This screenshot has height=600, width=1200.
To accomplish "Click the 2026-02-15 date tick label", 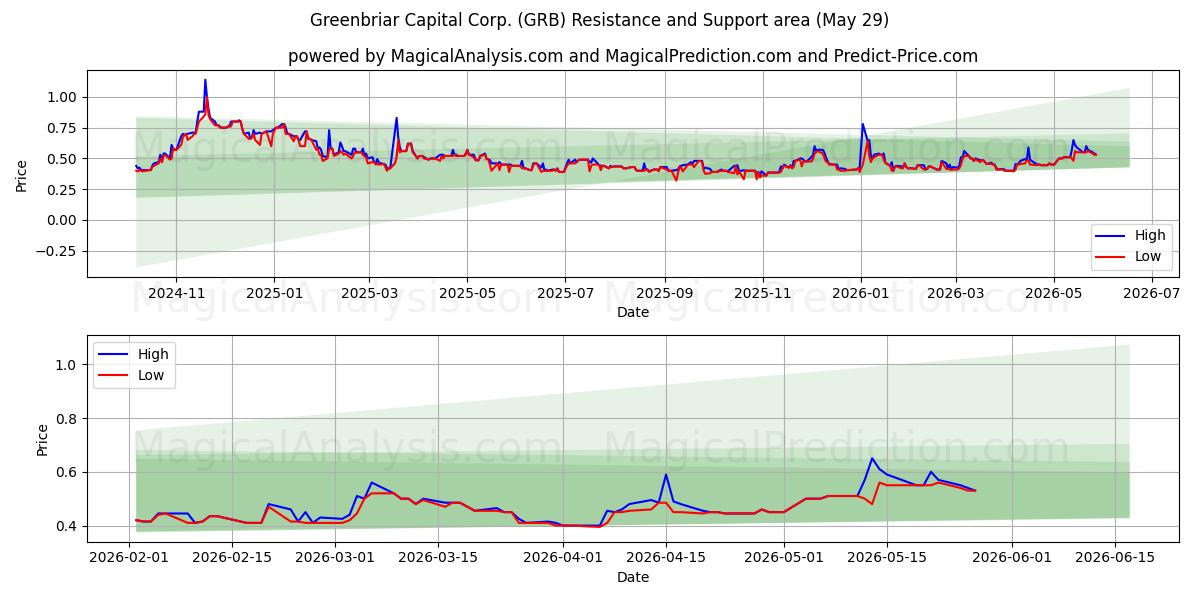I will coord(232,558).
